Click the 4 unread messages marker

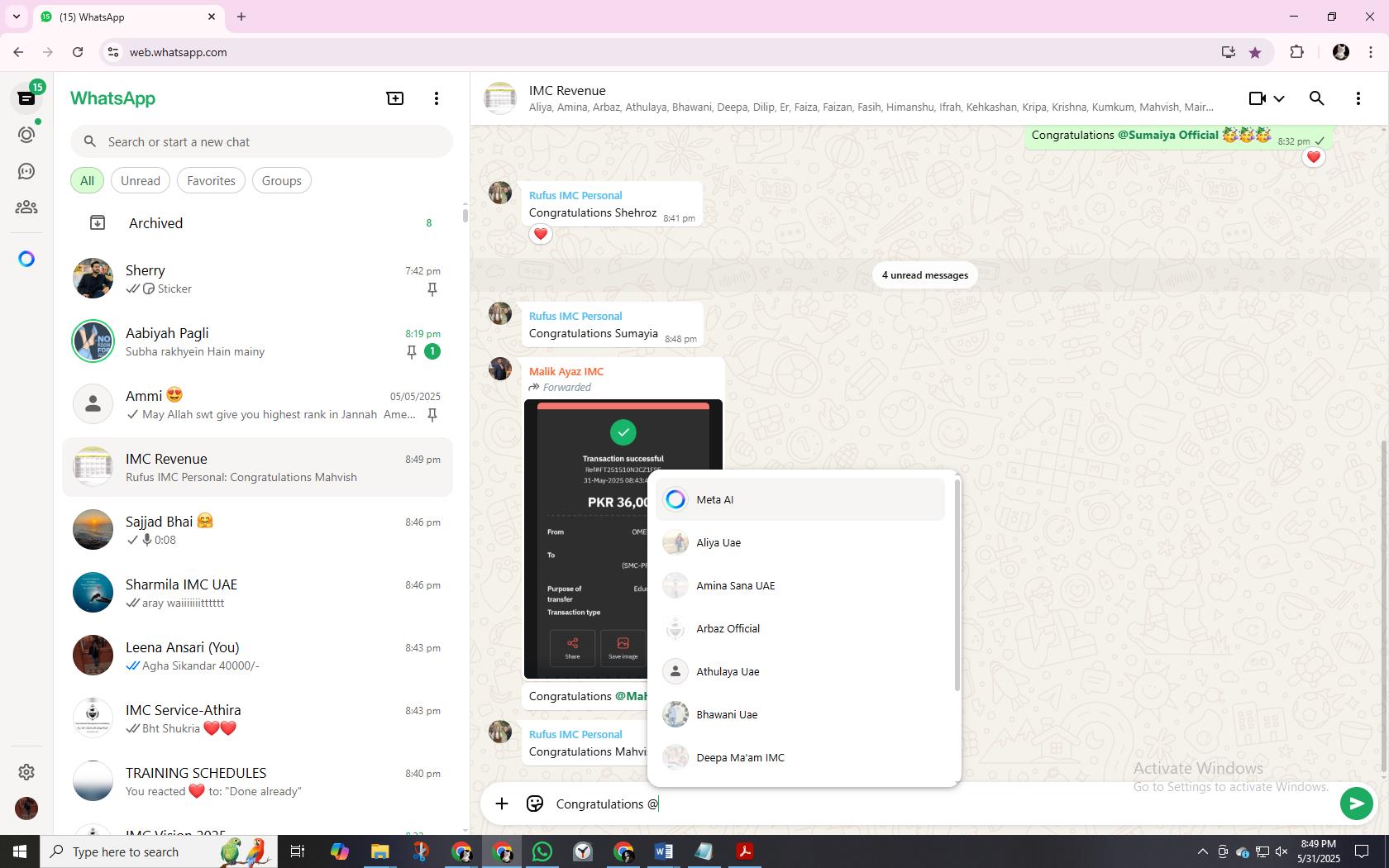pyautogui.click(x=925, y=275)
